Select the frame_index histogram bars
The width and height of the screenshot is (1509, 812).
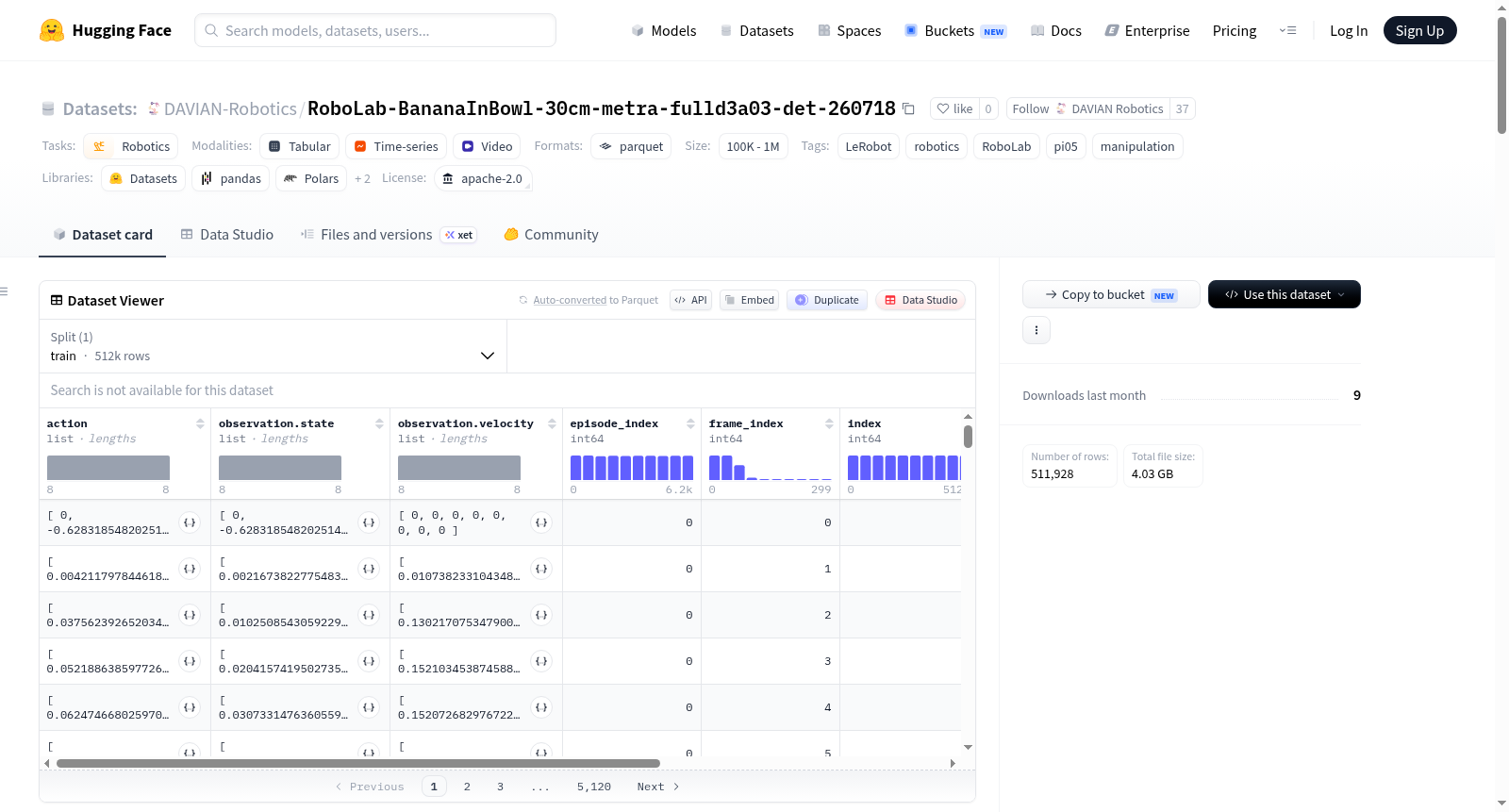pos(771,468)
